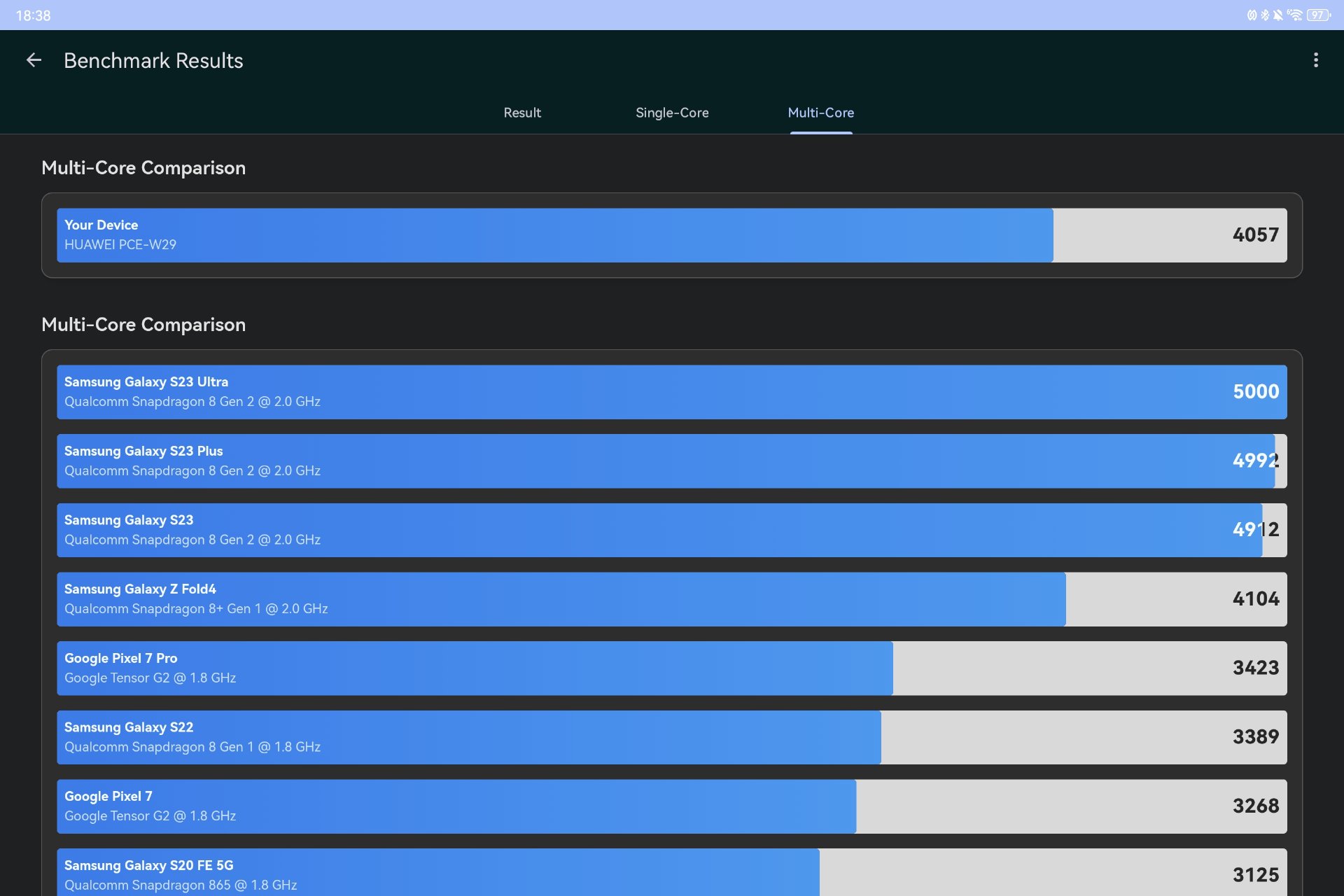Select Samsung Galaxy S23 Plus result row

672,461
